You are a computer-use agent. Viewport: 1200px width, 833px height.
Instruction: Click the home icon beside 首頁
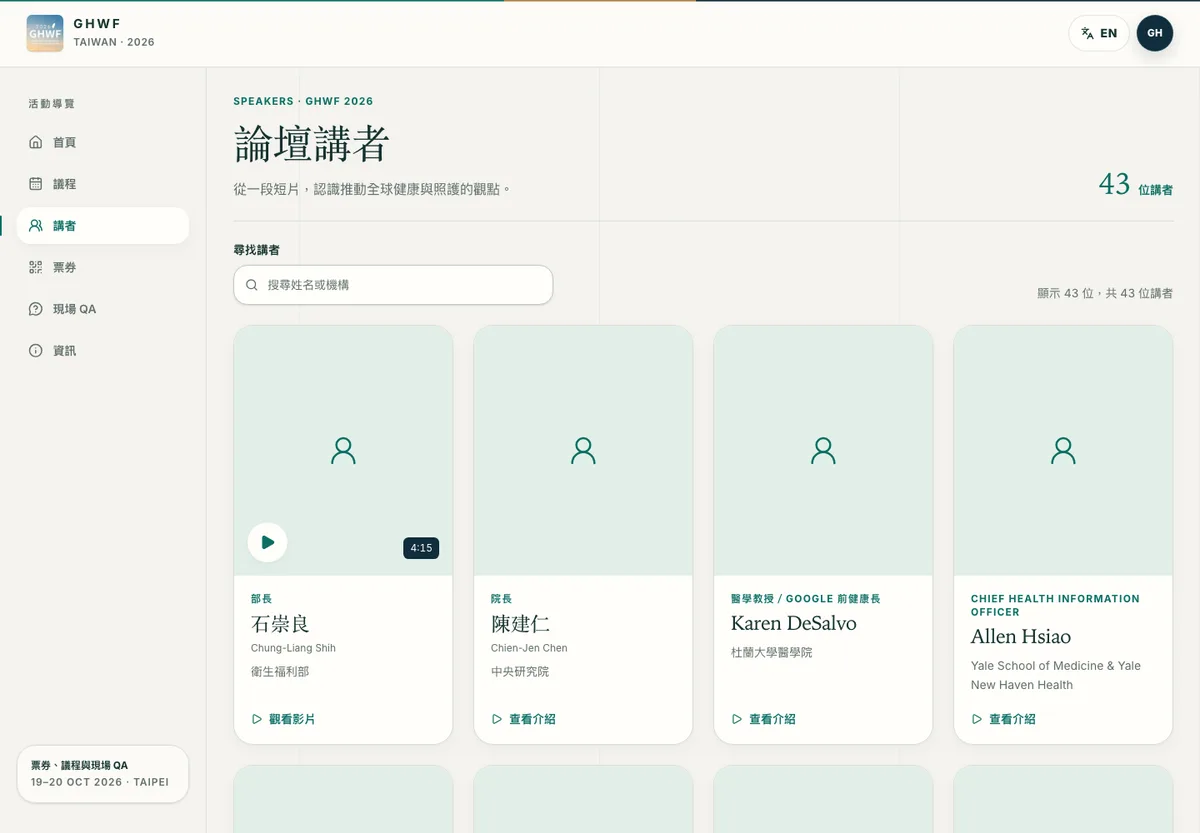pos(36,142)
